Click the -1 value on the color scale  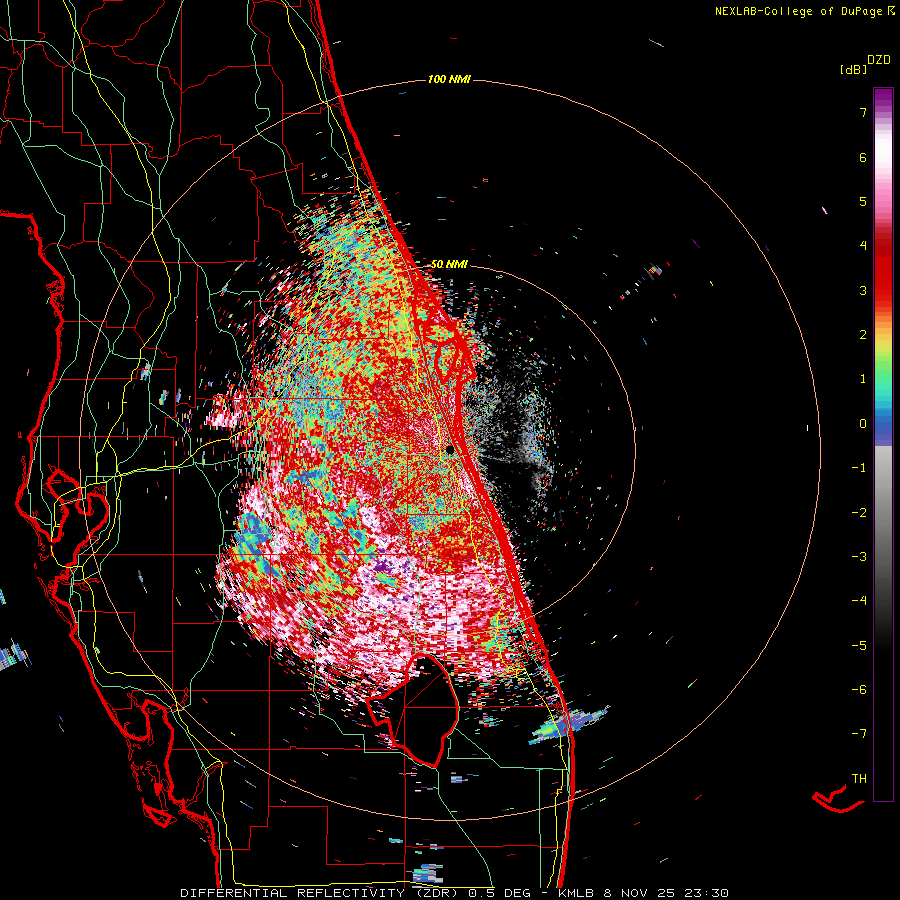tap(859, 468)
